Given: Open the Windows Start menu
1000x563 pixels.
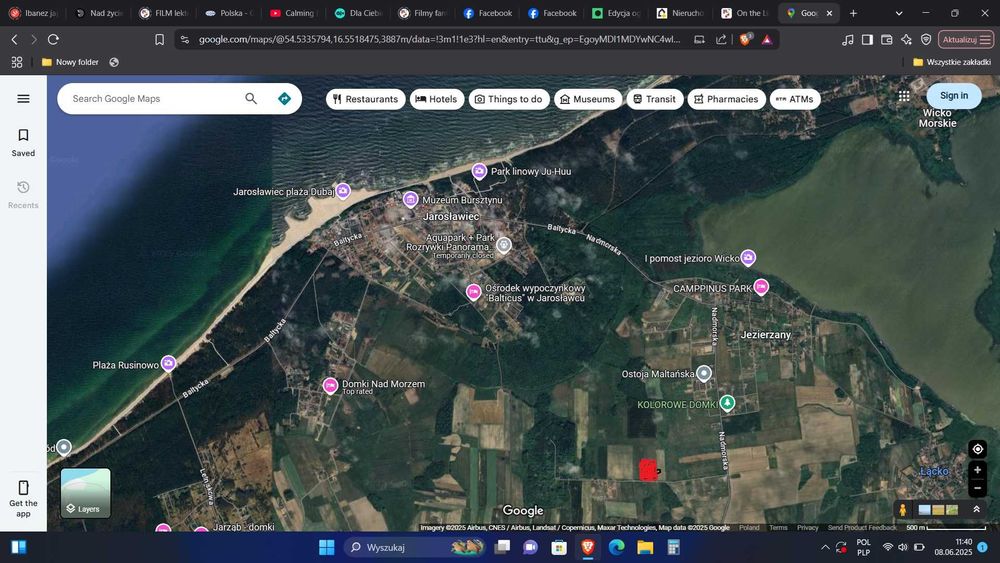Looking at the screenshot, I should click(x=327, y=547).
